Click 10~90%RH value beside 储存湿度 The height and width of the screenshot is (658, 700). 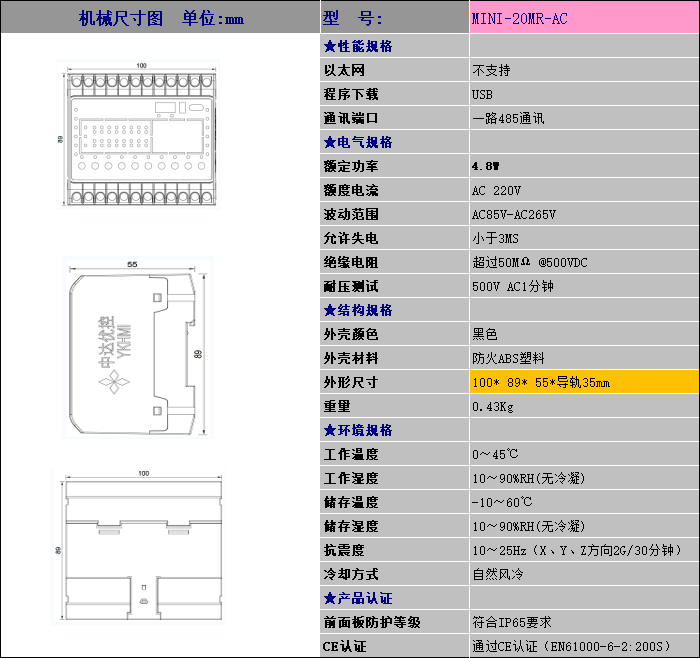pos(529,526)
